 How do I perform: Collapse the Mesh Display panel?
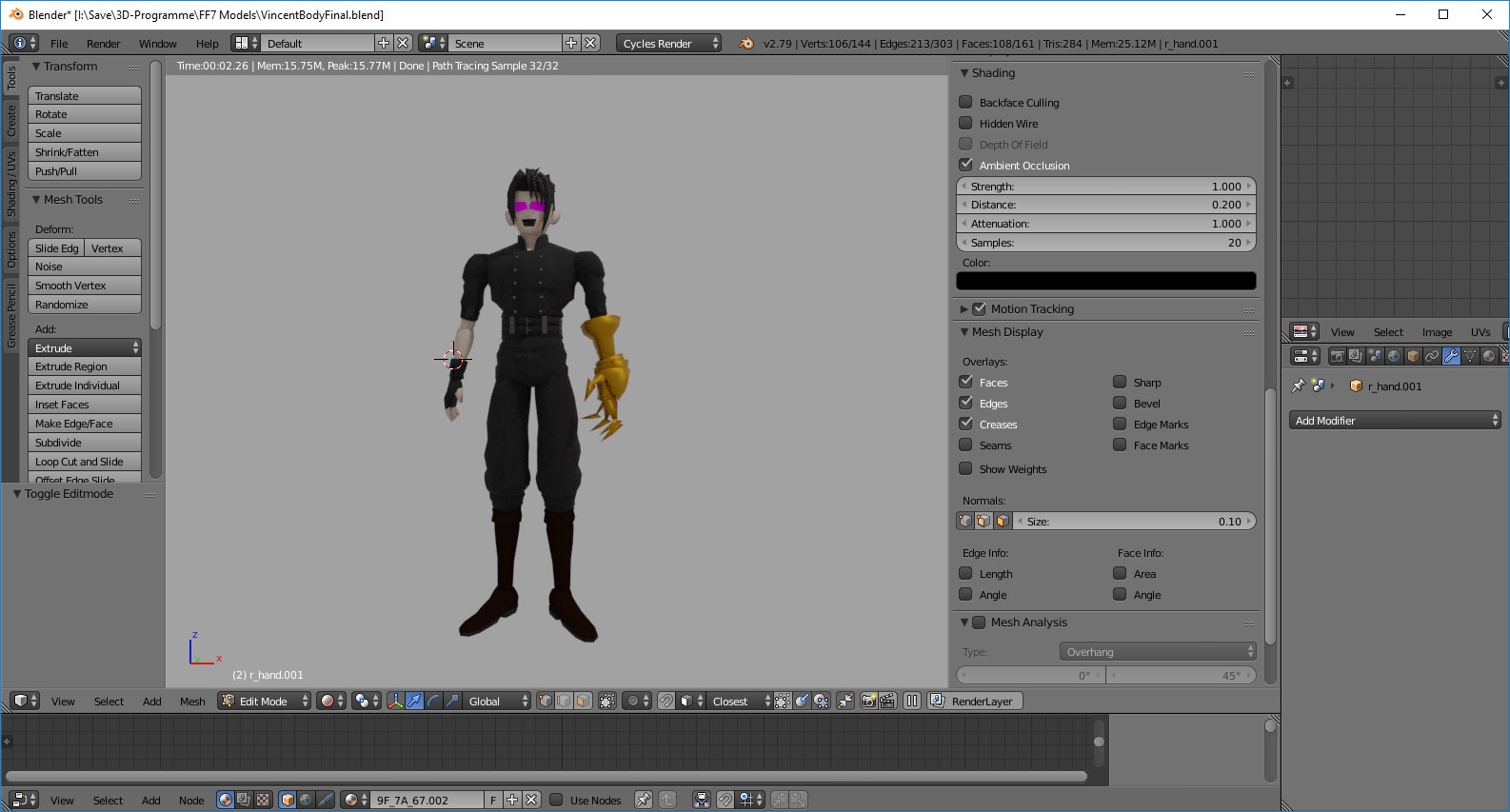click(x=964, y=332)
